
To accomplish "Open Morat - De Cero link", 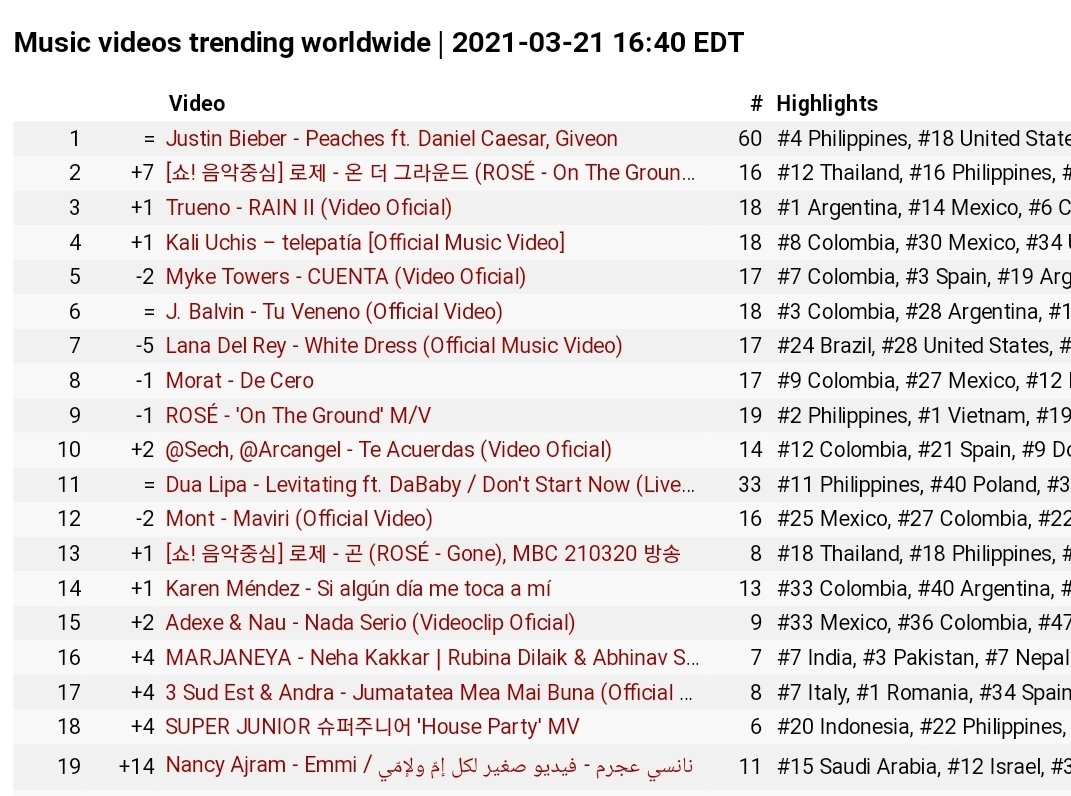I will click(x=240, y=381).
